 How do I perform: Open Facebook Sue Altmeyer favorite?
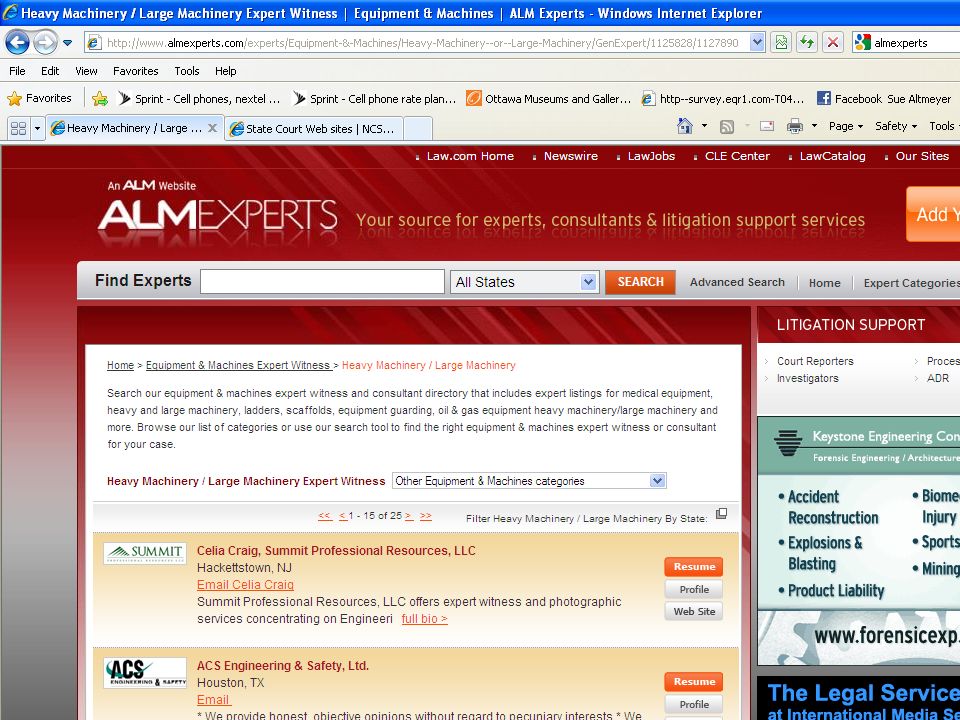point(885,99)
